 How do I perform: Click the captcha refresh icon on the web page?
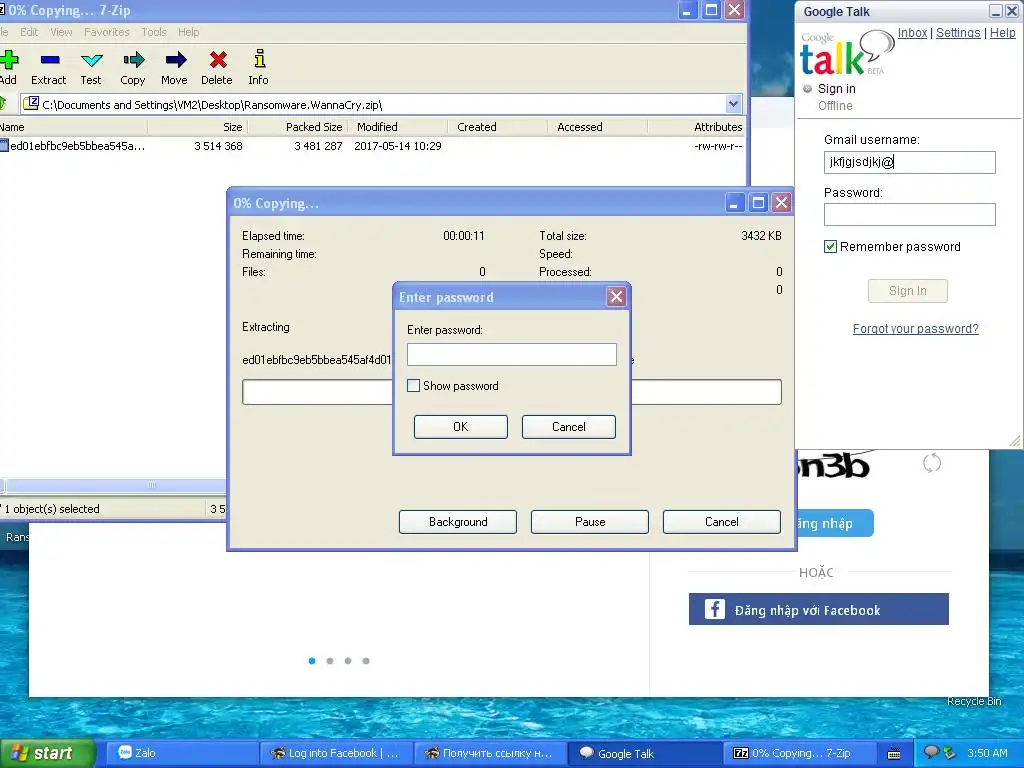coord(932,463)
